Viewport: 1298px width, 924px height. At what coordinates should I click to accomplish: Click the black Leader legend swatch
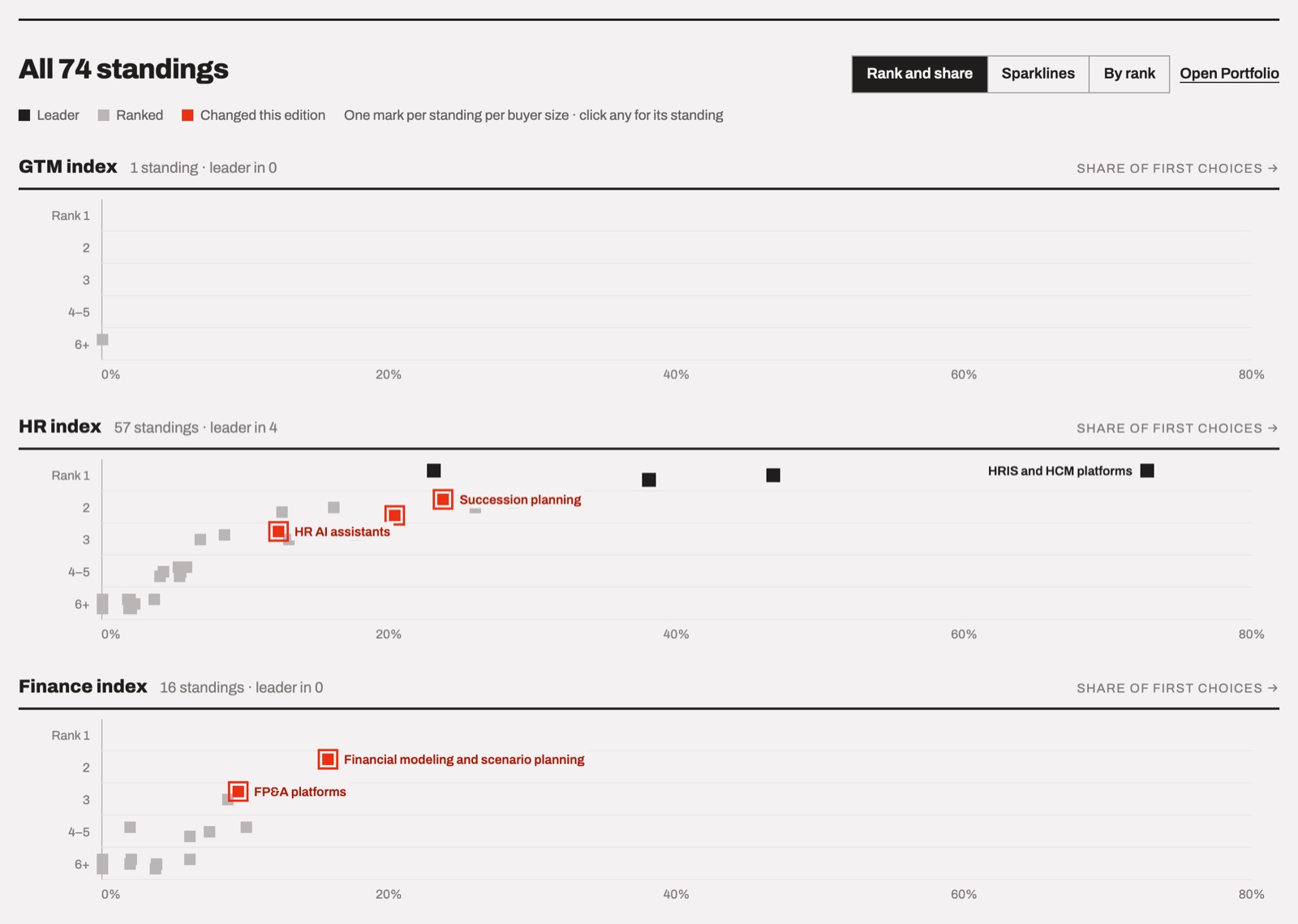coord(24,115)
